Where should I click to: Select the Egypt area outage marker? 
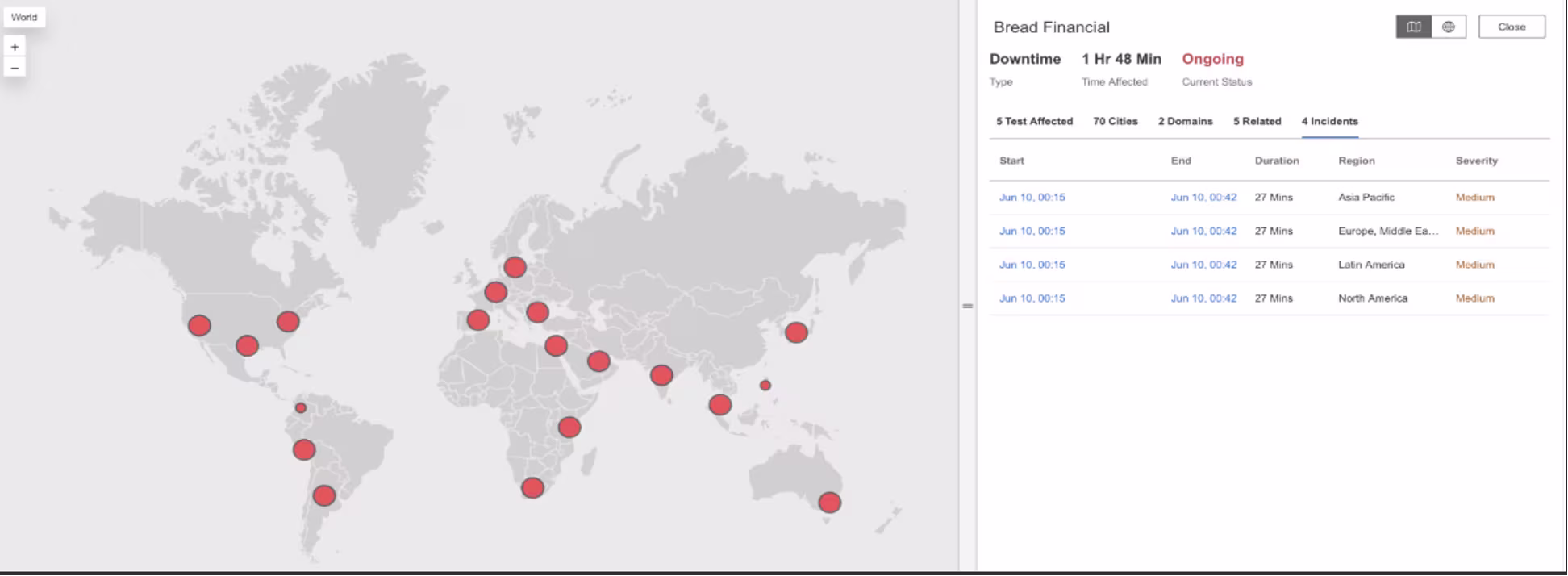pyautogui.click(x=555, y=345)
